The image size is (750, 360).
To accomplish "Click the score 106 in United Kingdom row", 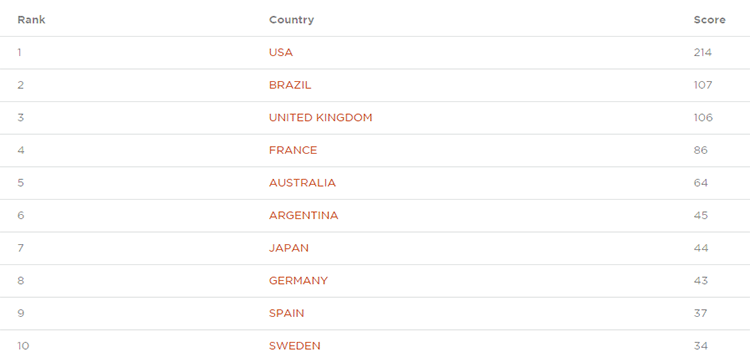I will (x=703, y=118).
